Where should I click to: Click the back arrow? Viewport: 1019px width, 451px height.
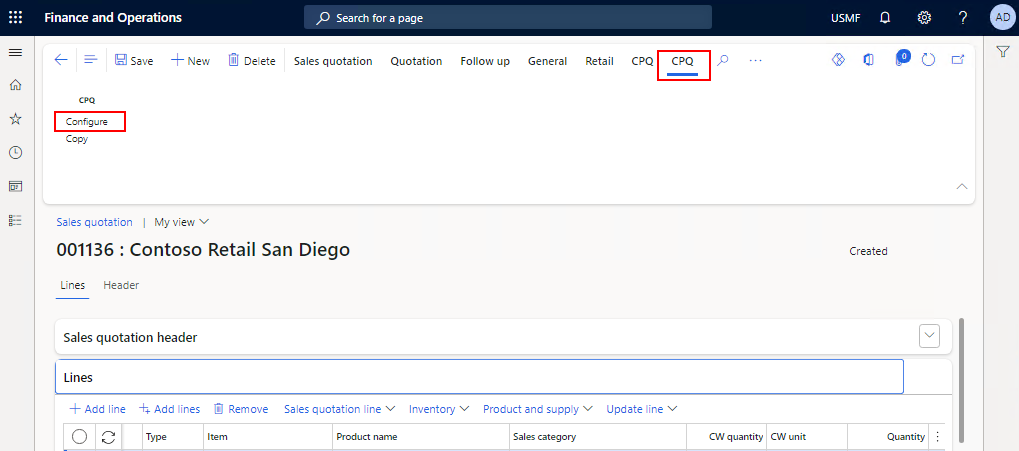[x=60, y=60]
